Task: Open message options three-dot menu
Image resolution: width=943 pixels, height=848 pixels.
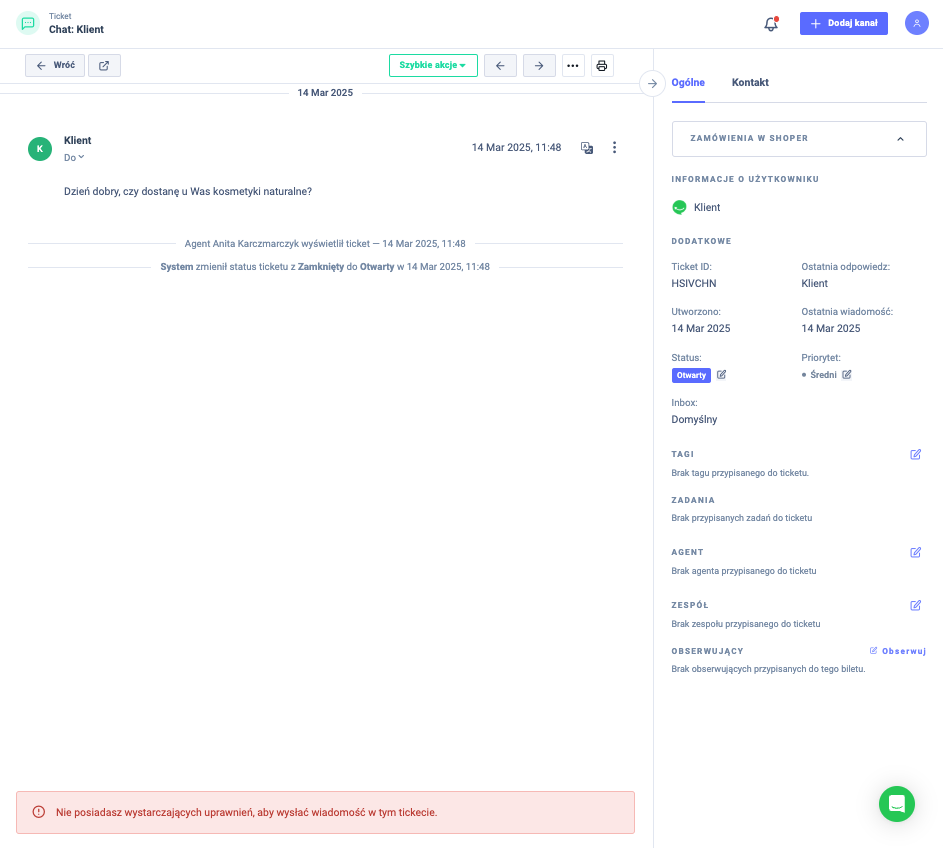Action: [x=615, y=148]
